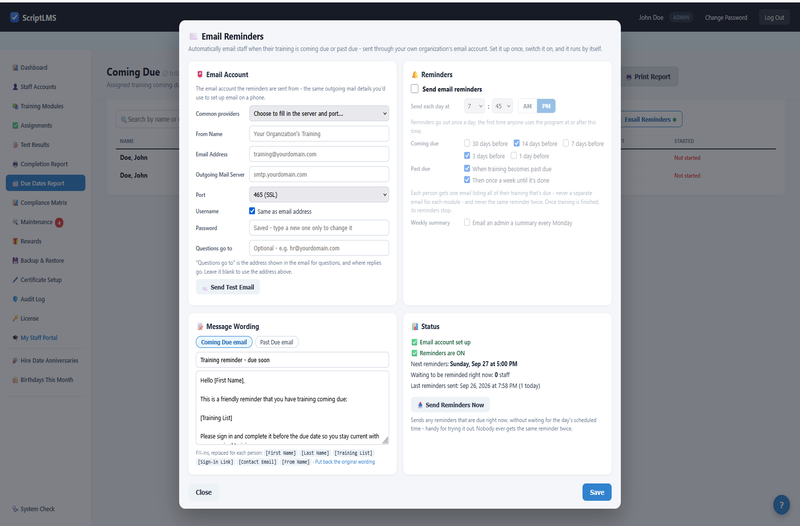Check the 7 days before option
This screenshot has height=526, width=800.
pyautogui.click(x=566, y=143)
